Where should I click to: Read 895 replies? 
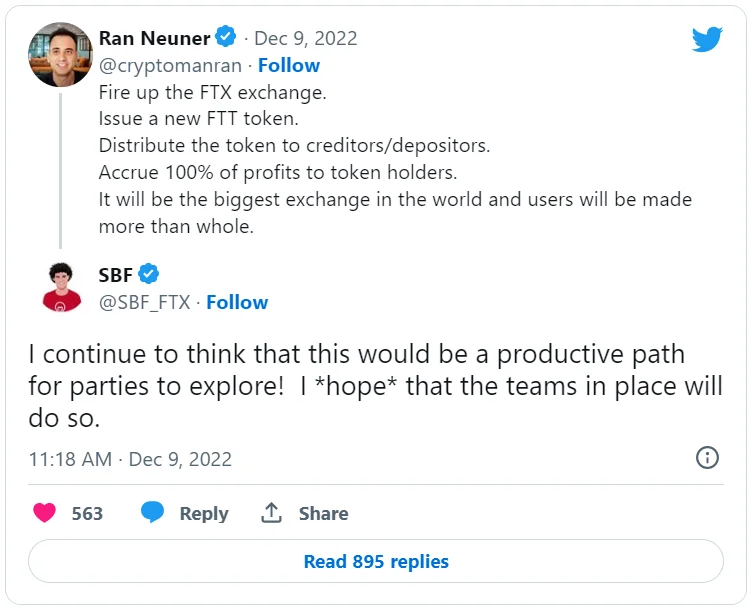376,561
